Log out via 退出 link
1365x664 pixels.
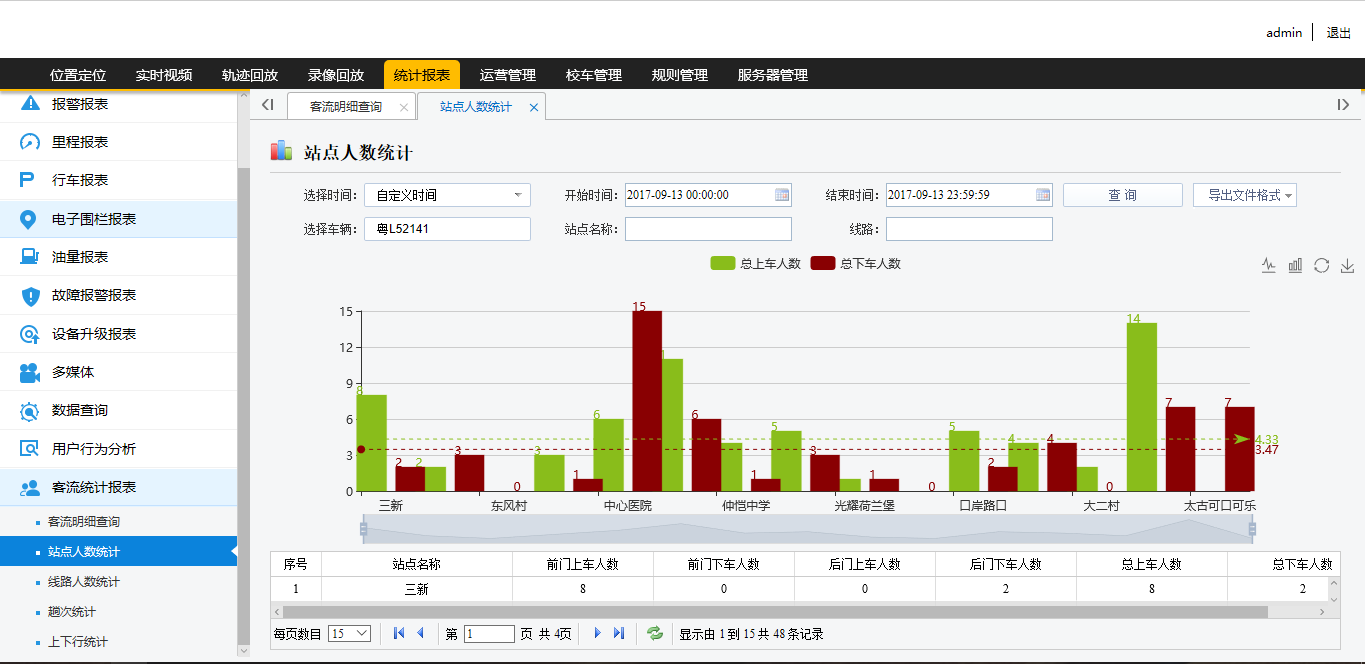coord(1338,32)
